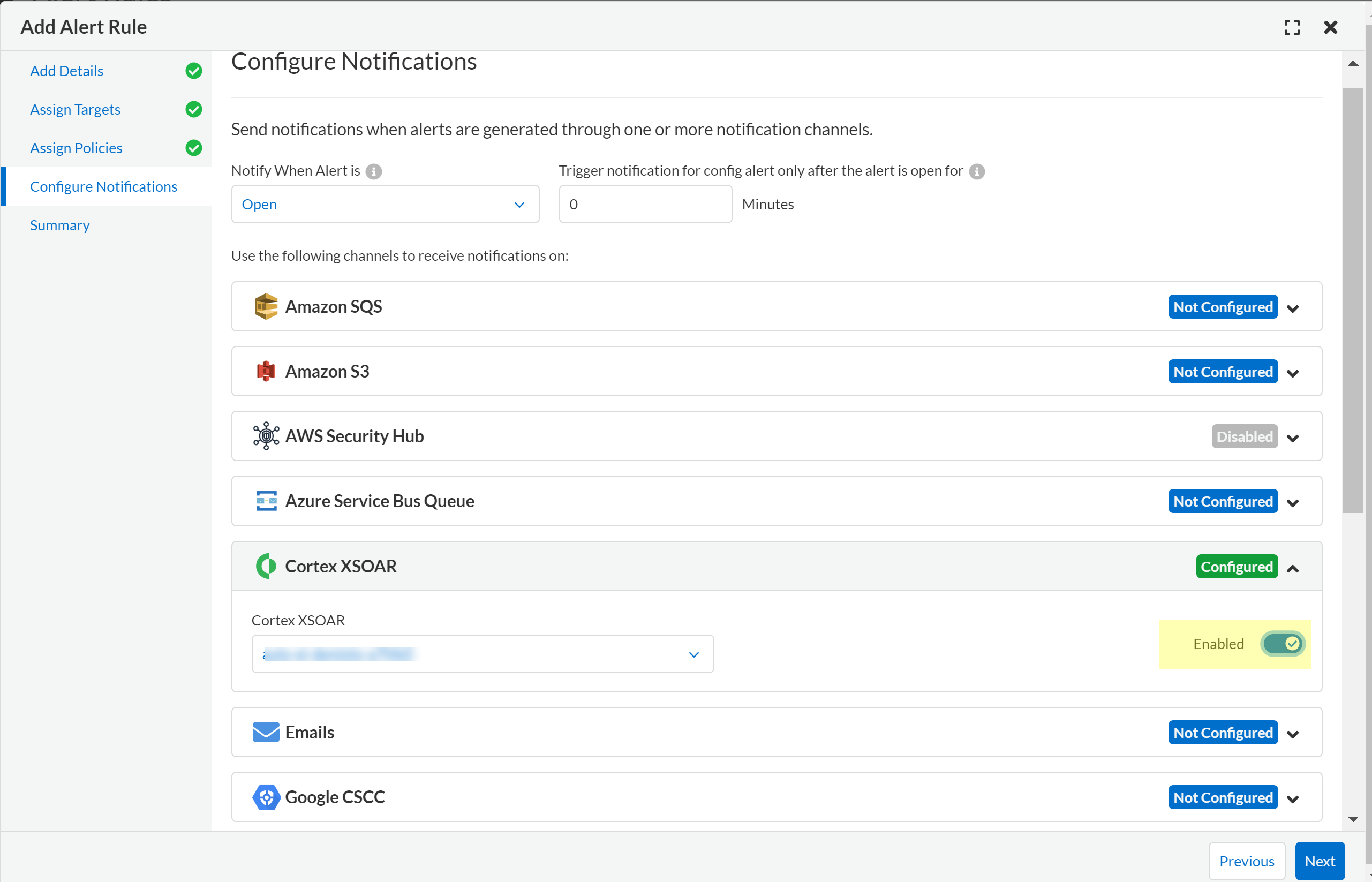This screenshot has height=882, width=1372.
Task: Click the AWS Security Hub channel name
Action: tap(355, 436)
